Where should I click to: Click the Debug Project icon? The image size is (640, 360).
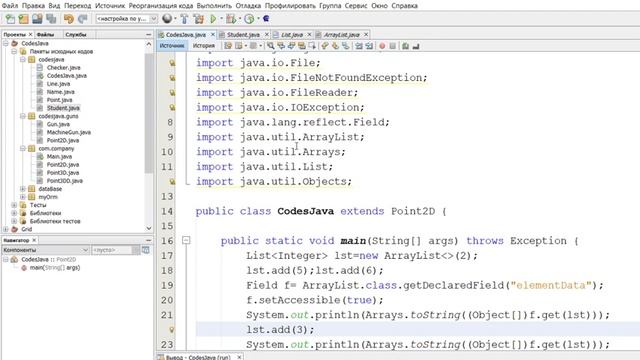tap(231, 19)
